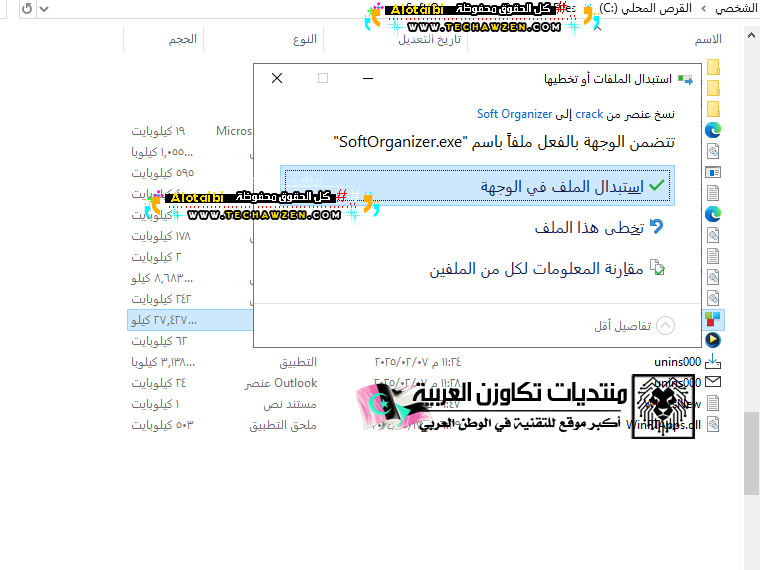The width and height of the screenshot is (760, 570).
Task: Click the unins000 date cell showing ١١:٢٤ م
Action: [417, 362]
